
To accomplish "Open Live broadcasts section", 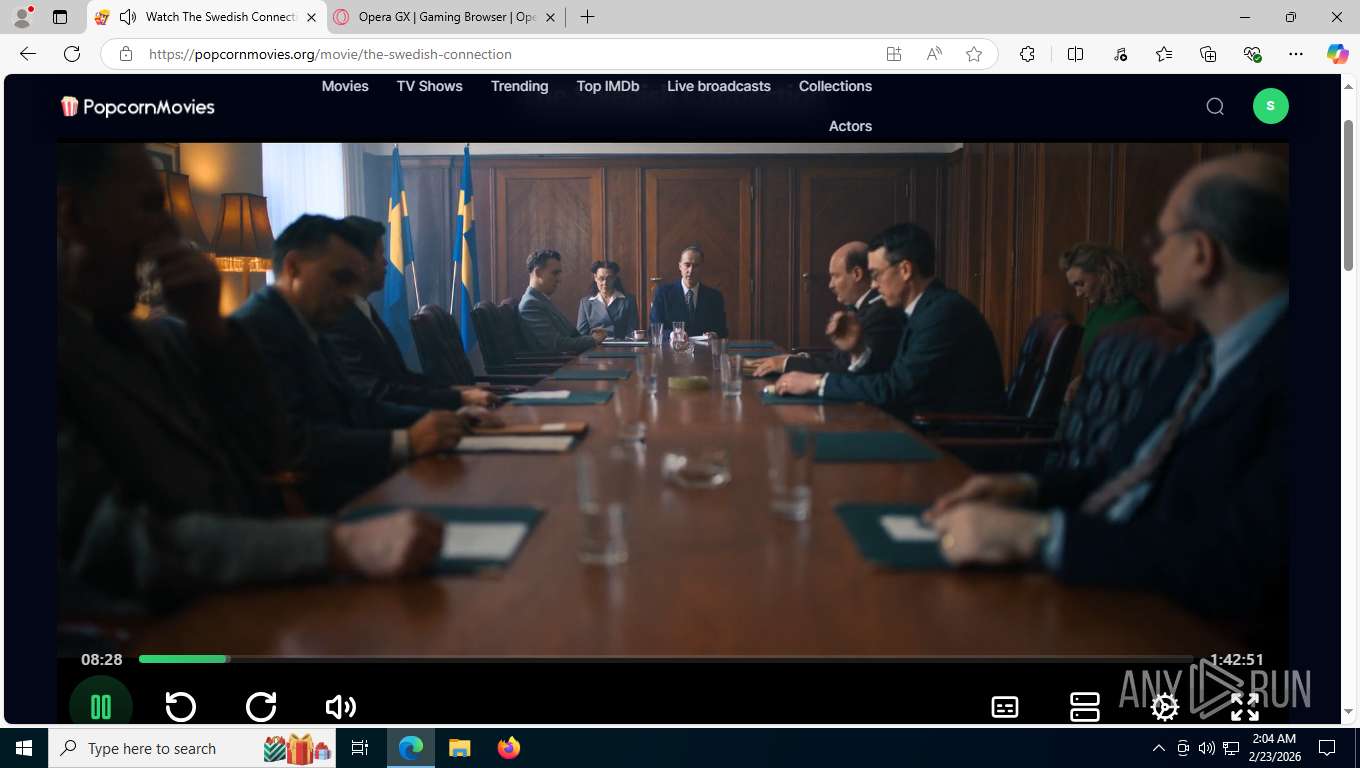I will coord(719,86).
